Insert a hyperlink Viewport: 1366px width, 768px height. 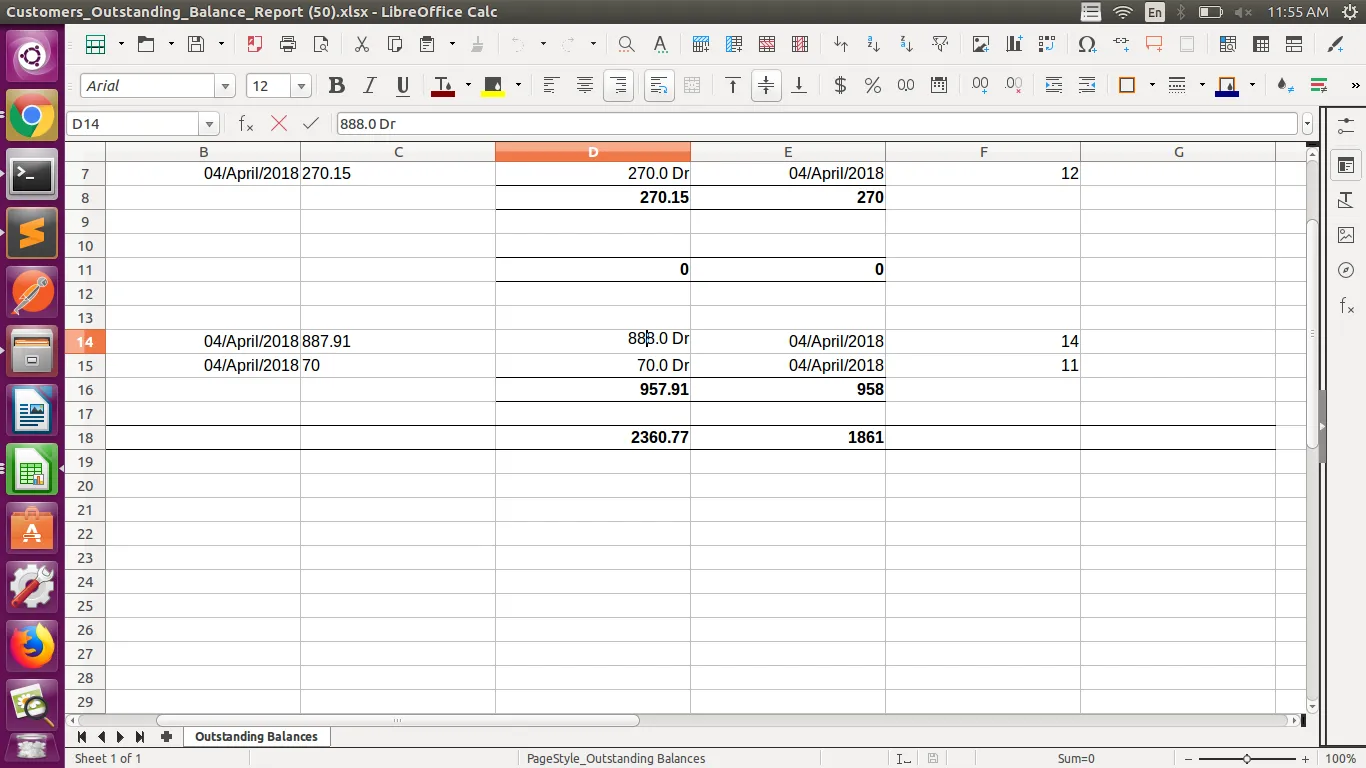pyautogui.click(x=1121, y=44)
